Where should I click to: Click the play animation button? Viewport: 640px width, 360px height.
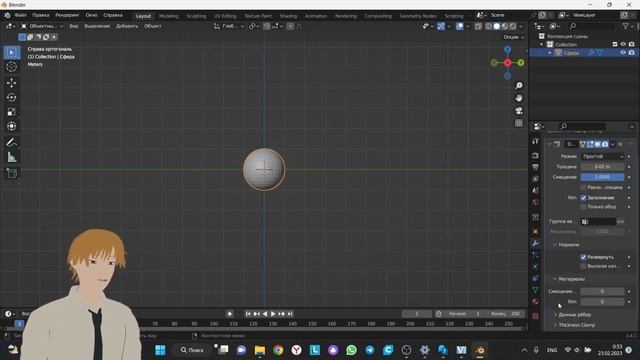click(x=273, y=314)
